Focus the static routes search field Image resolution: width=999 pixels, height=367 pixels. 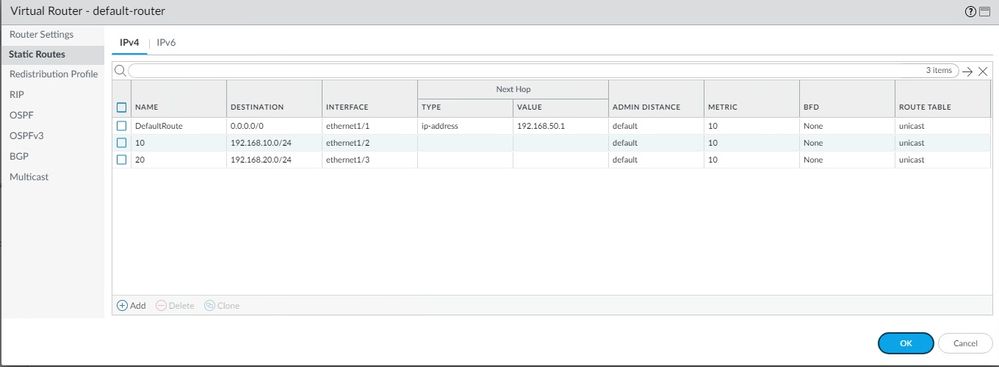543,71
